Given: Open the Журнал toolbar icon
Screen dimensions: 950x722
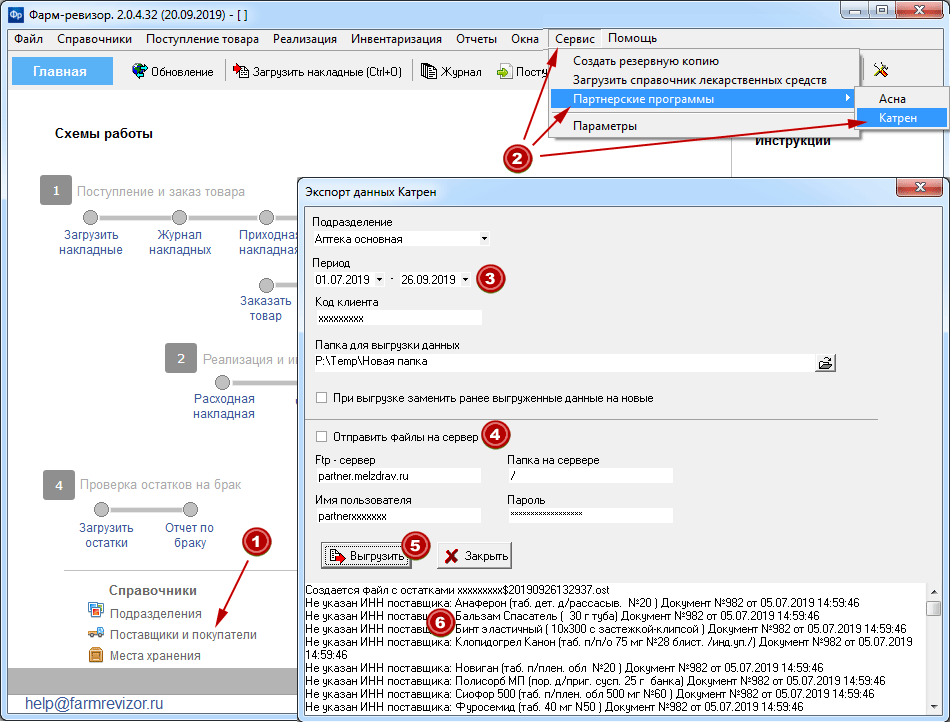Looking at the screenshot, I should [x=428, y=71].
